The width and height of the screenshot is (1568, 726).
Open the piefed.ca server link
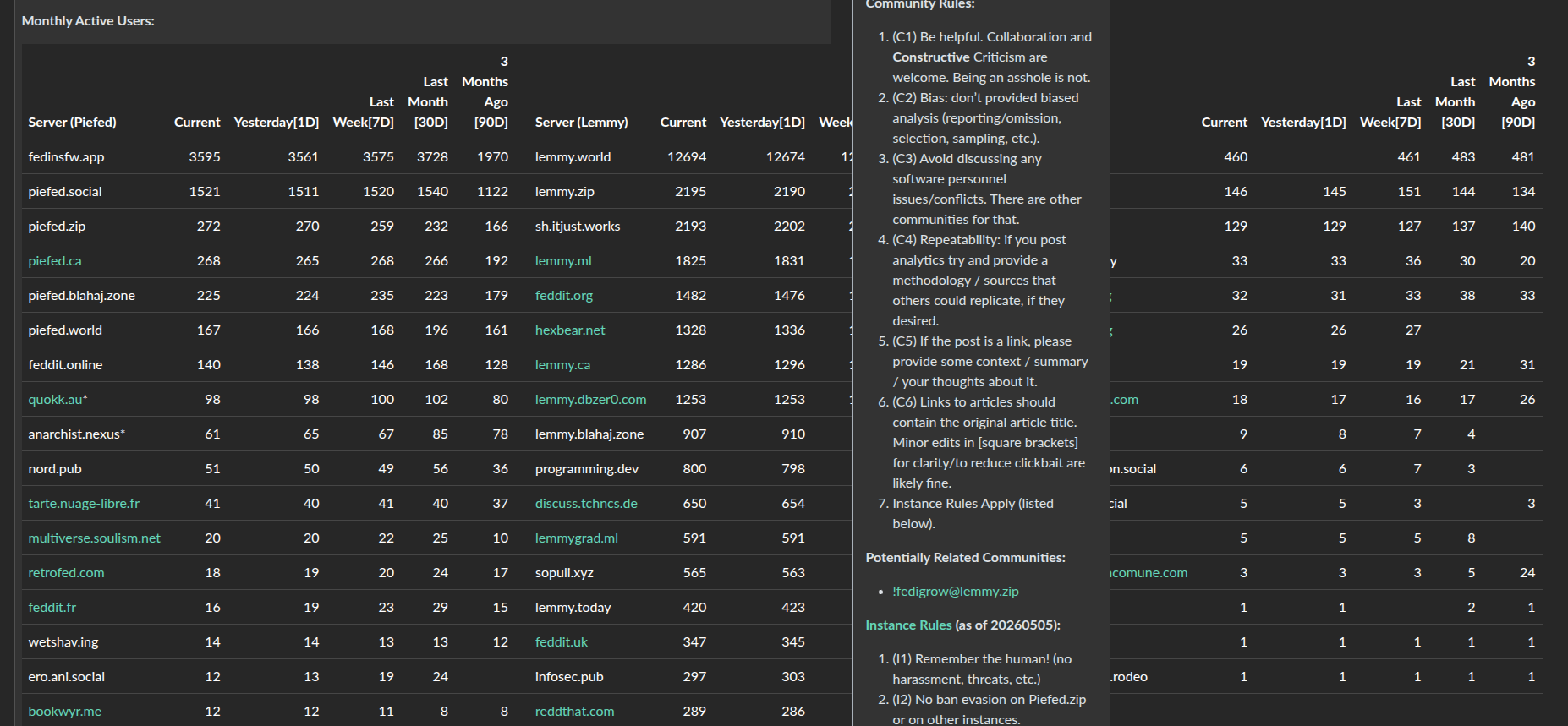55,261
